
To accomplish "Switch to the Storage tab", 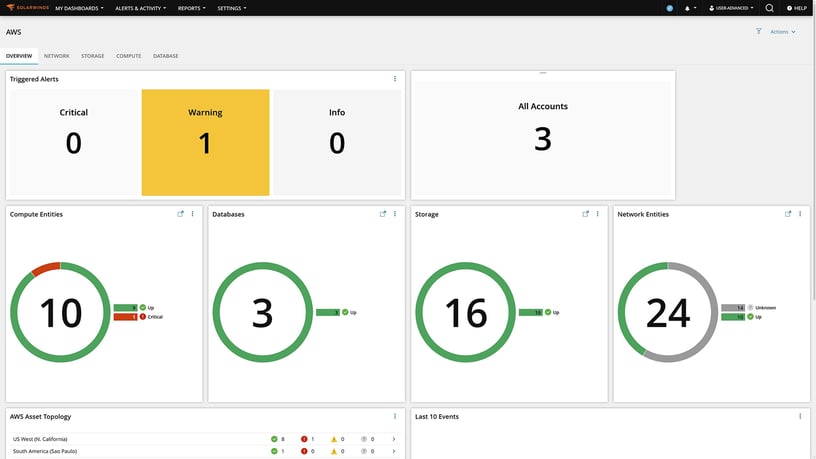I will (93, 56).
